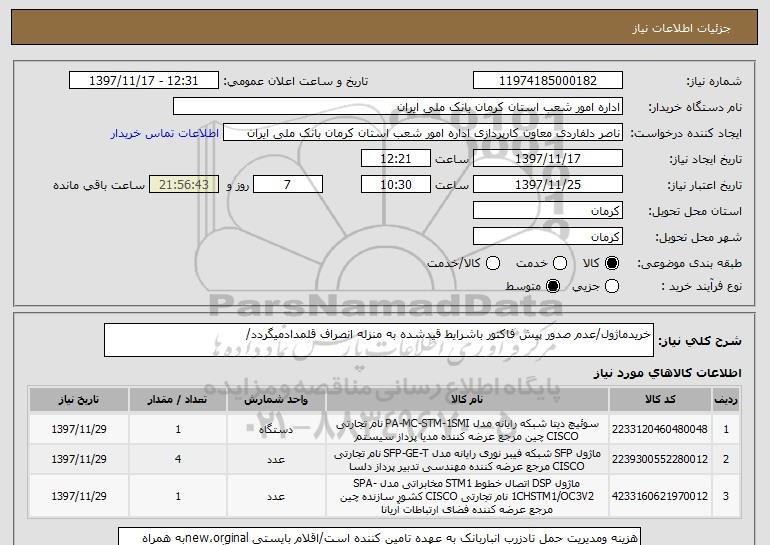Viewport: 770px width, 545px height.
Task: Open the اطلاعات تماس خریدار link
Action: click(x=165, y=134)
